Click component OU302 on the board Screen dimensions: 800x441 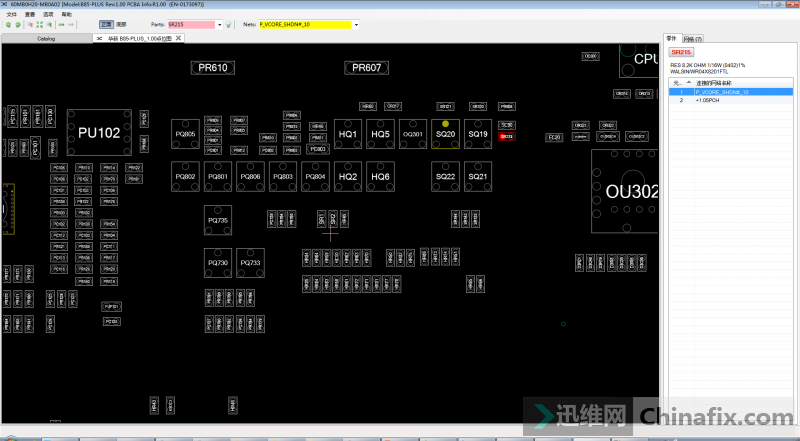pos(625,191)
